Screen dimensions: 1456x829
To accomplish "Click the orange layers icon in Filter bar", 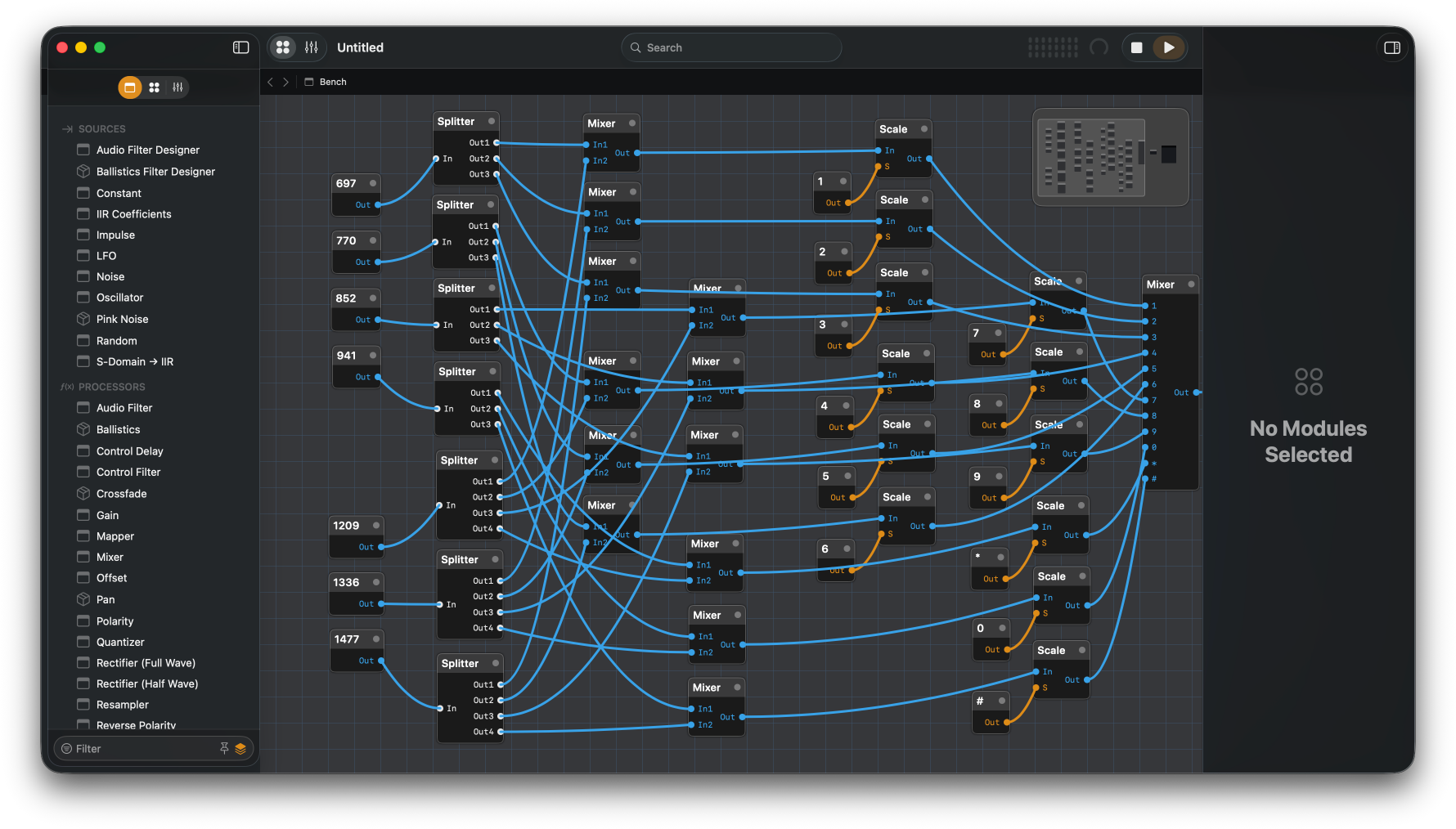I will (x=240, y=748).
